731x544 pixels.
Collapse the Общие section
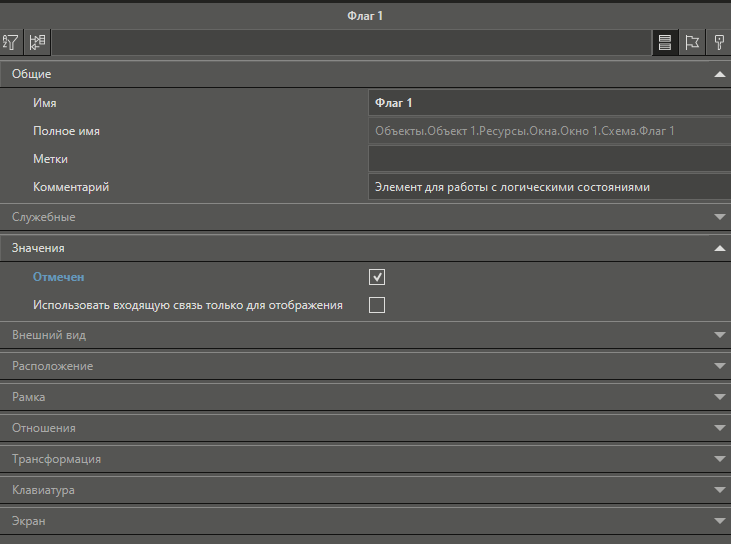point(719,74)
